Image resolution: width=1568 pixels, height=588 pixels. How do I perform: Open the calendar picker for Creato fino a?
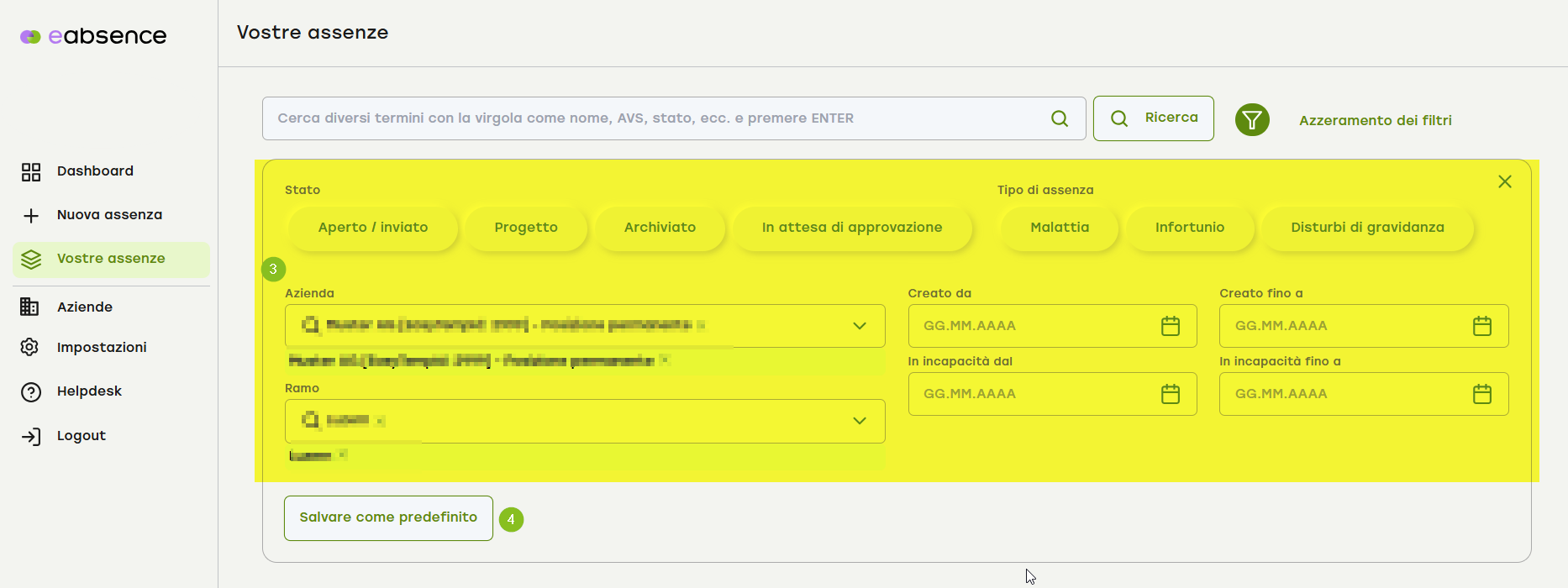pos(1481,326)
